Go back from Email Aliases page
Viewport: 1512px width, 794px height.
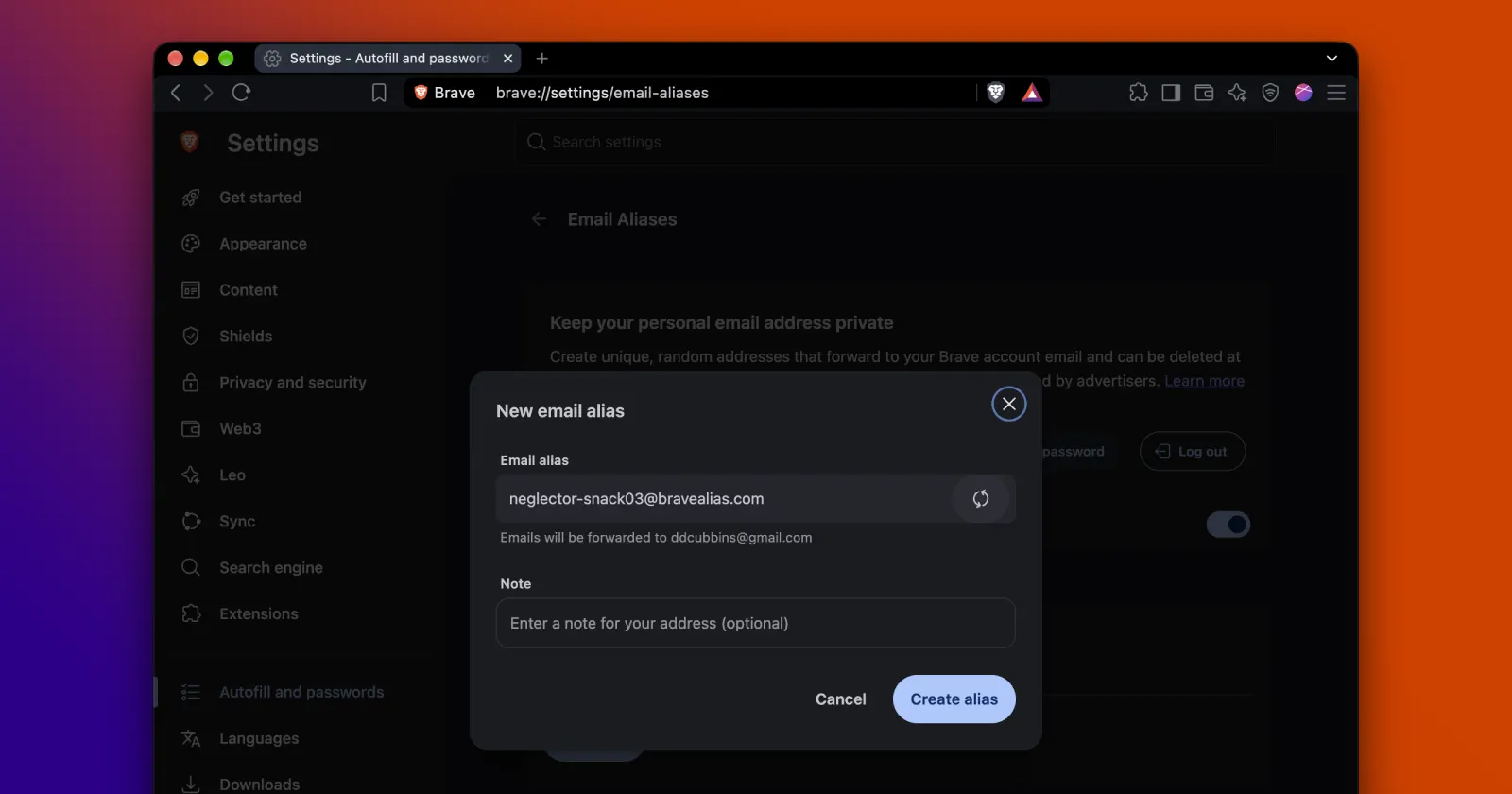(540, 219)
